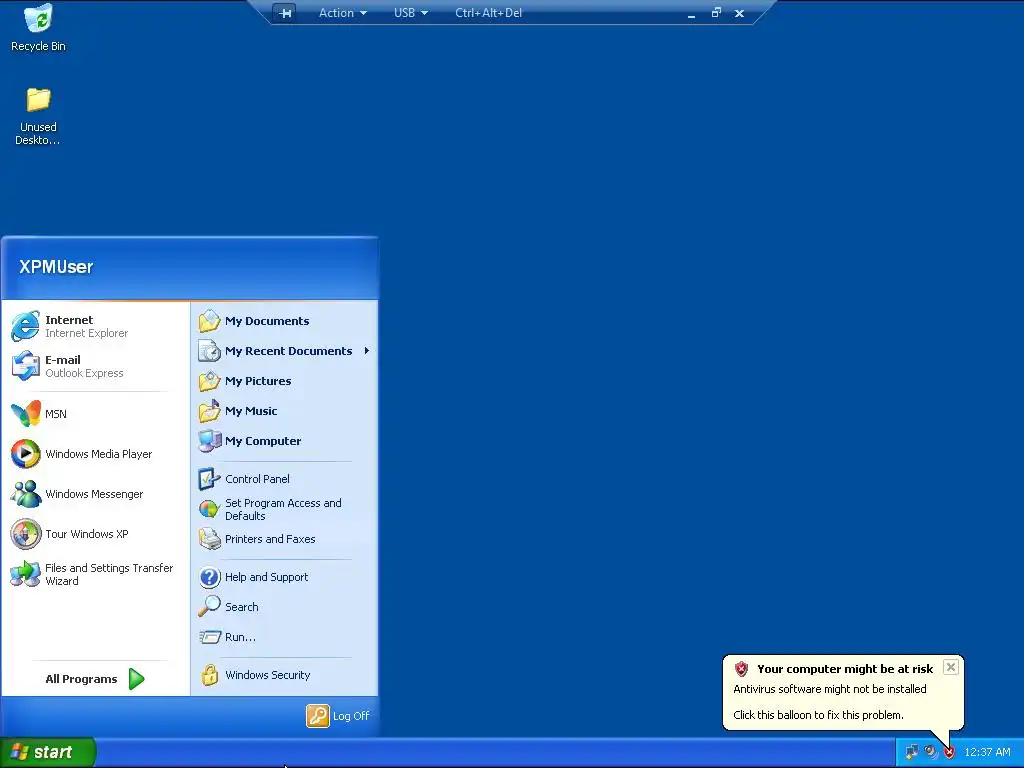The width and height of the screenshot is (1024, 768).
Task: Open Set Program Access and Defaults icon
Action: tap(210, 509)
